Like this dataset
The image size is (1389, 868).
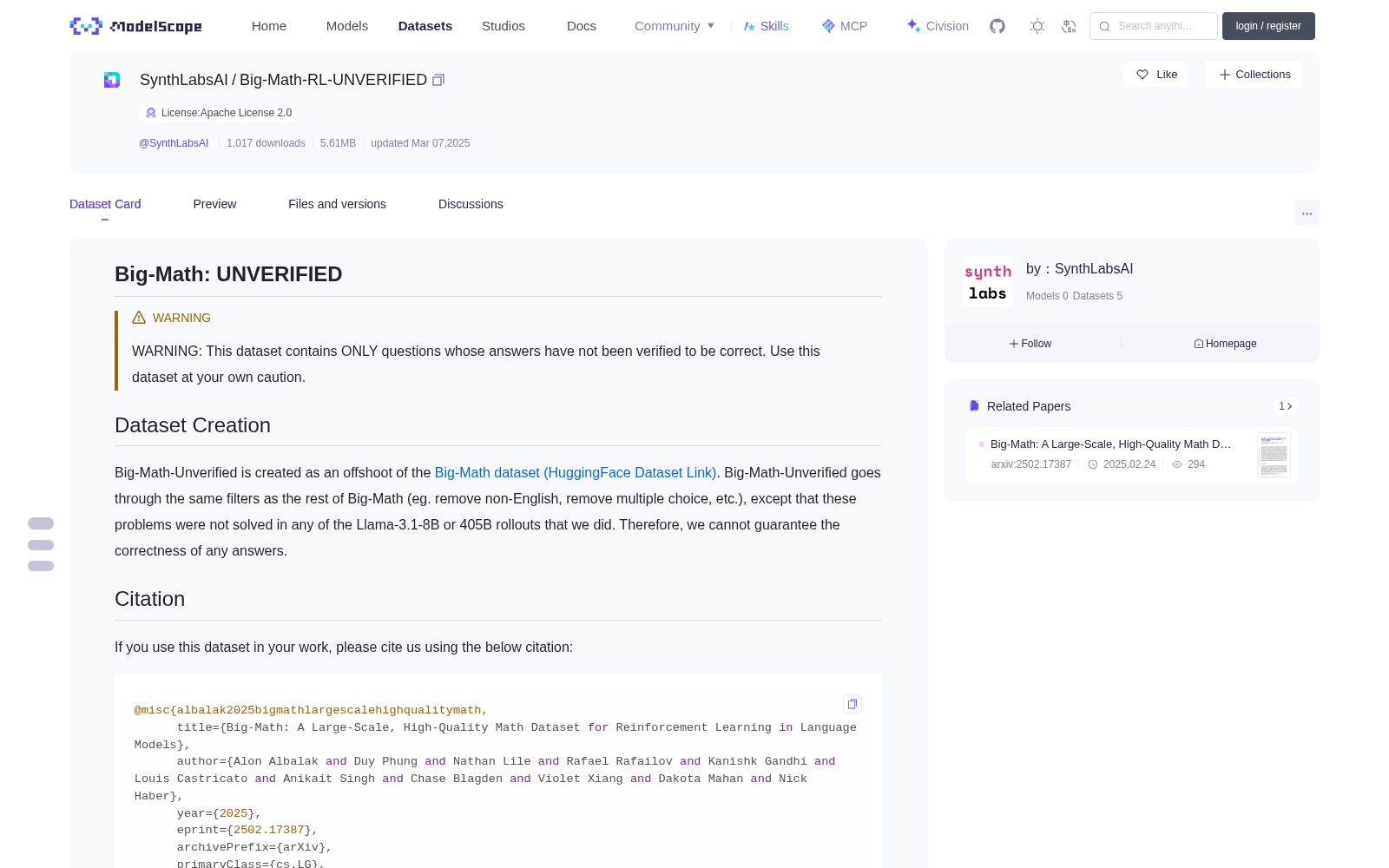coord(1155,75)
